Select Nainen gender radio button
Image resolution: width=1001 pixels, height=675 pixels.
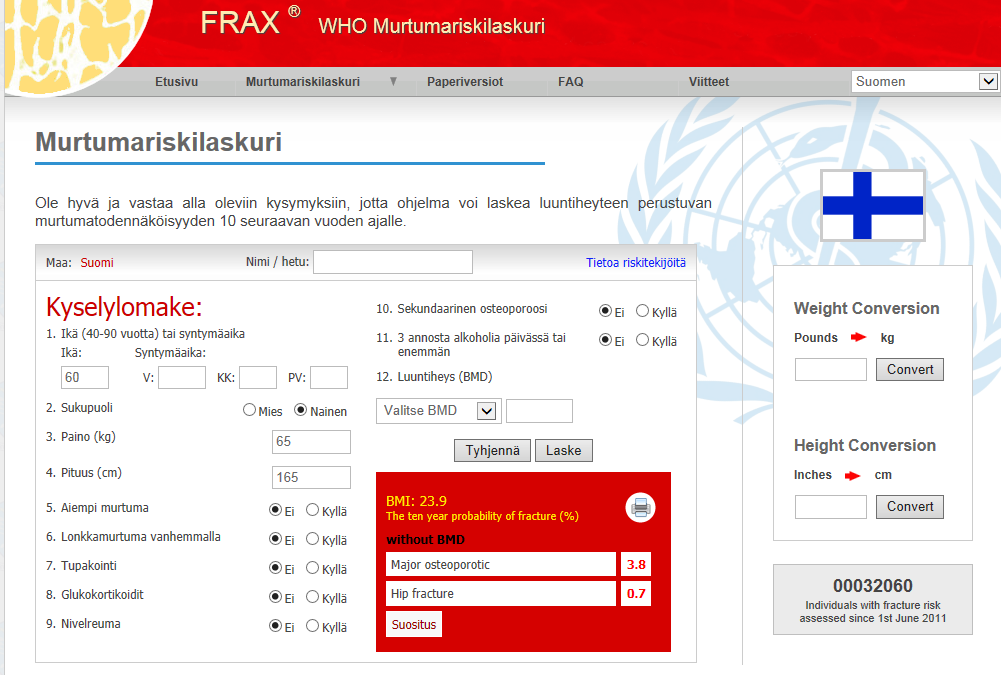[301, 410]
